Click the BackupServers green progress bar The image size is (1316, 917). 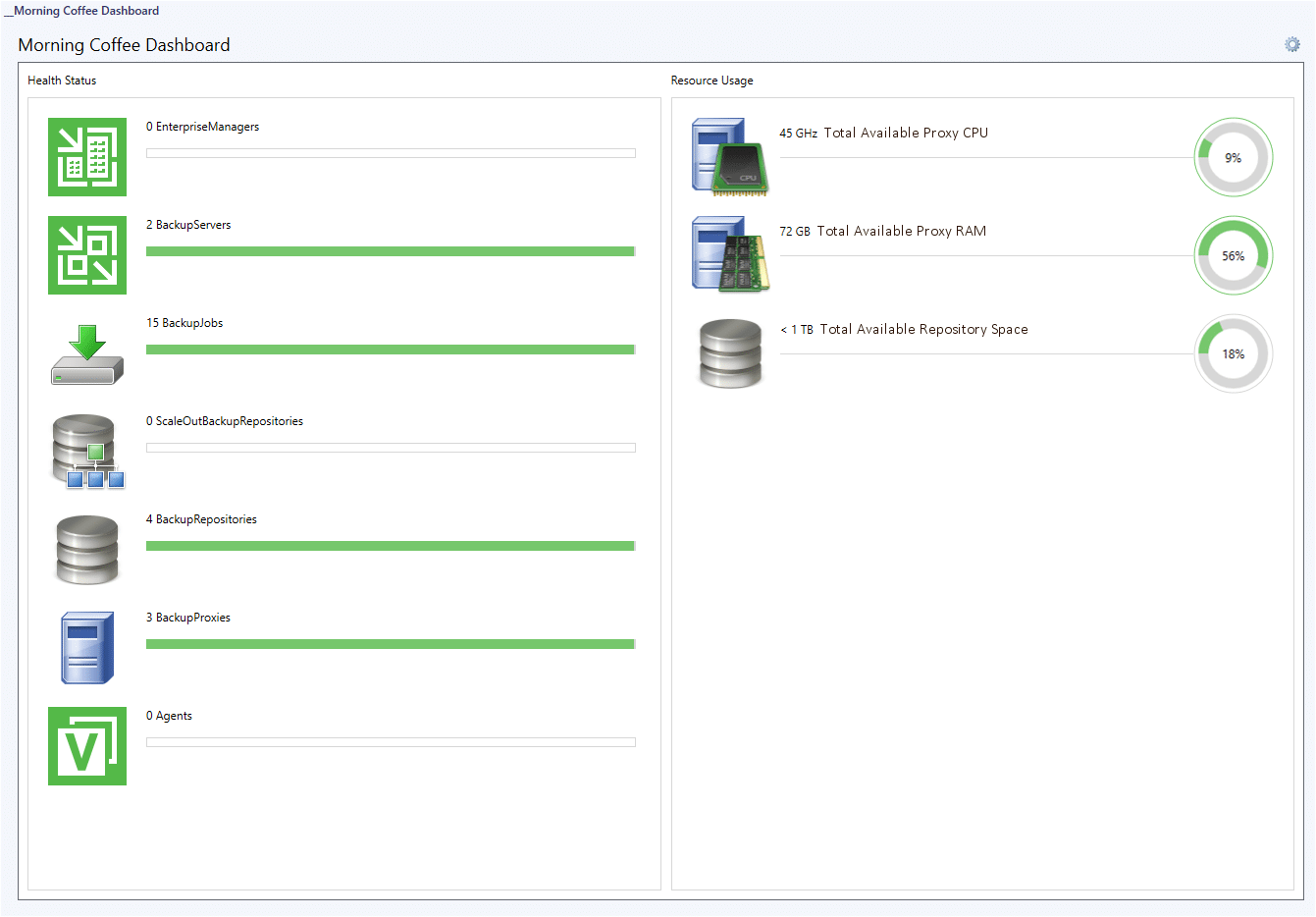[391, 251]
